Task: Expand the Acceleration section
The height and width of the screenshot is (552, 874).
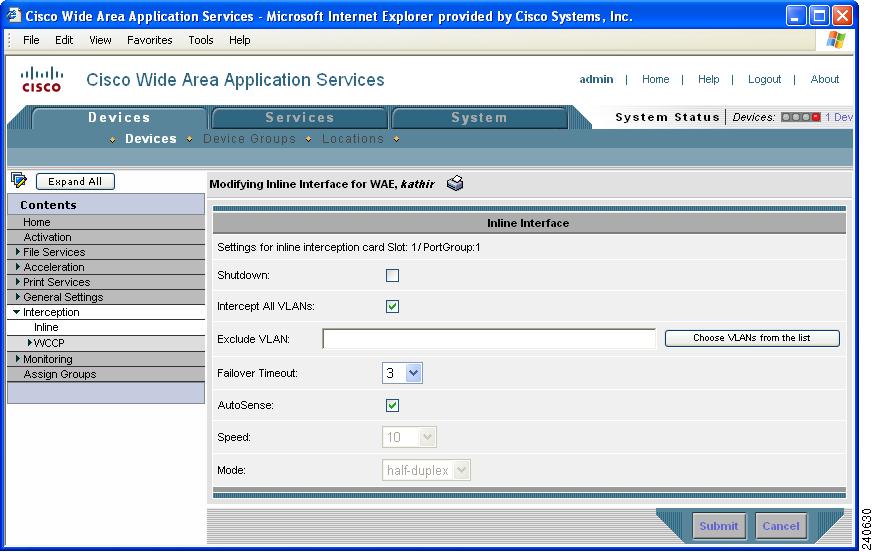Action: 18,267
